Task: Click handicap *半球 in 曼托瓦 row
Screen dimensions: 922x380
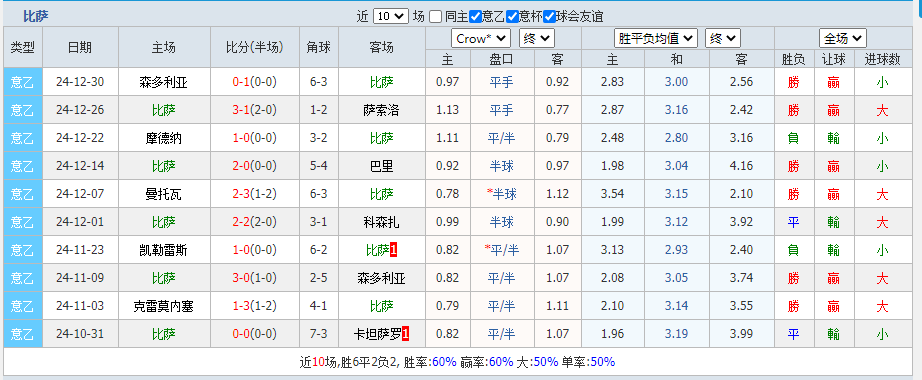Action: (x=502, y=194)
